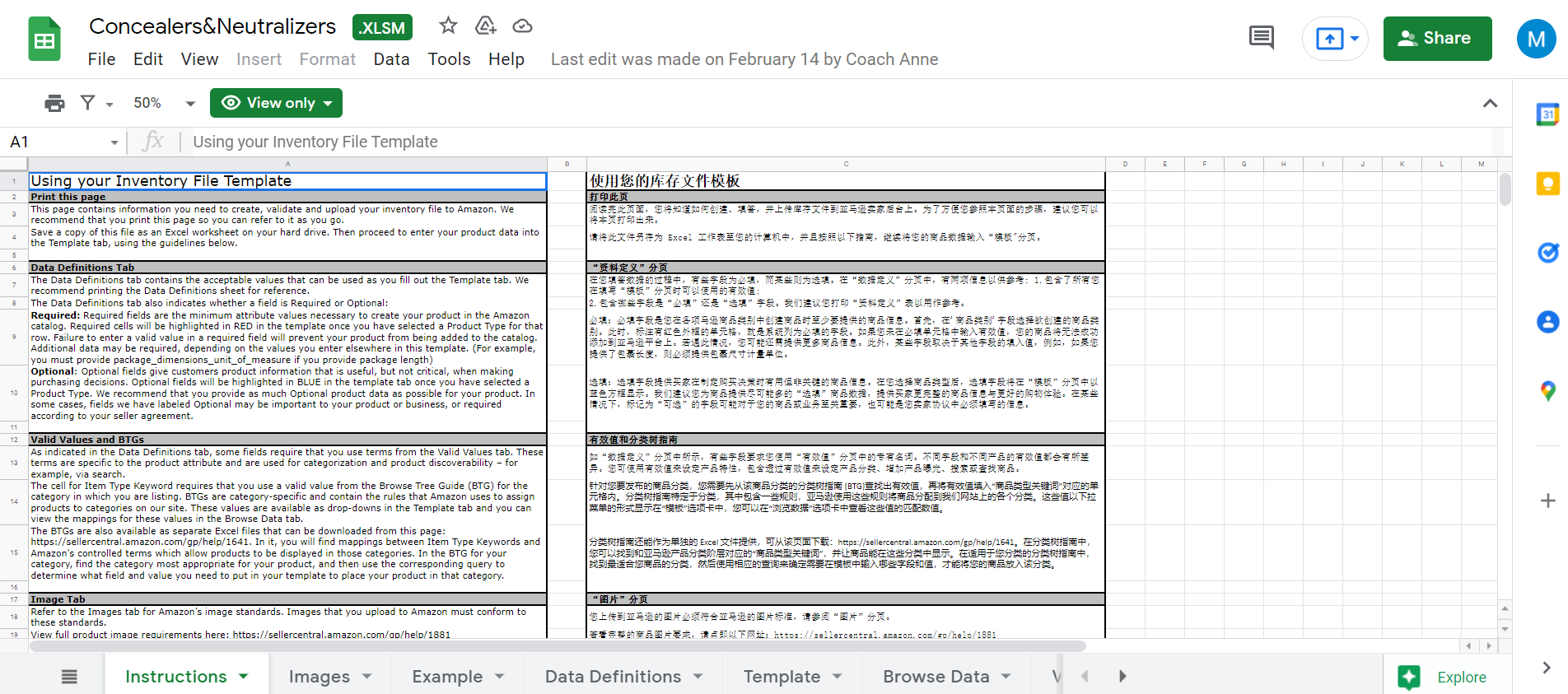1568x694 pixels.
Task: Hide the side panel arrow
Action: [x=1546, y=668]
